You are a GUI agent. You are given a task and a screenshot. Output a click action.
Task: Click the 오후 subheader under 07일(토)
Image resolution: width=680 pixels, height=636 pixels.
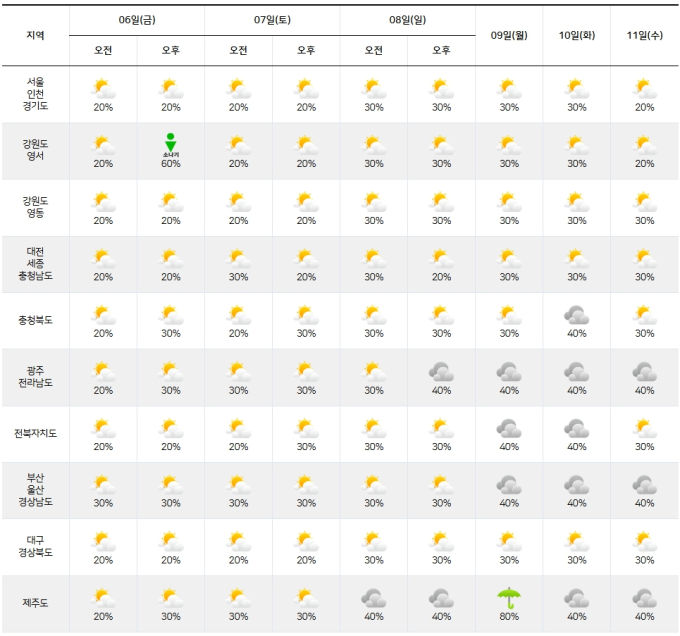(x=306, y=50)
